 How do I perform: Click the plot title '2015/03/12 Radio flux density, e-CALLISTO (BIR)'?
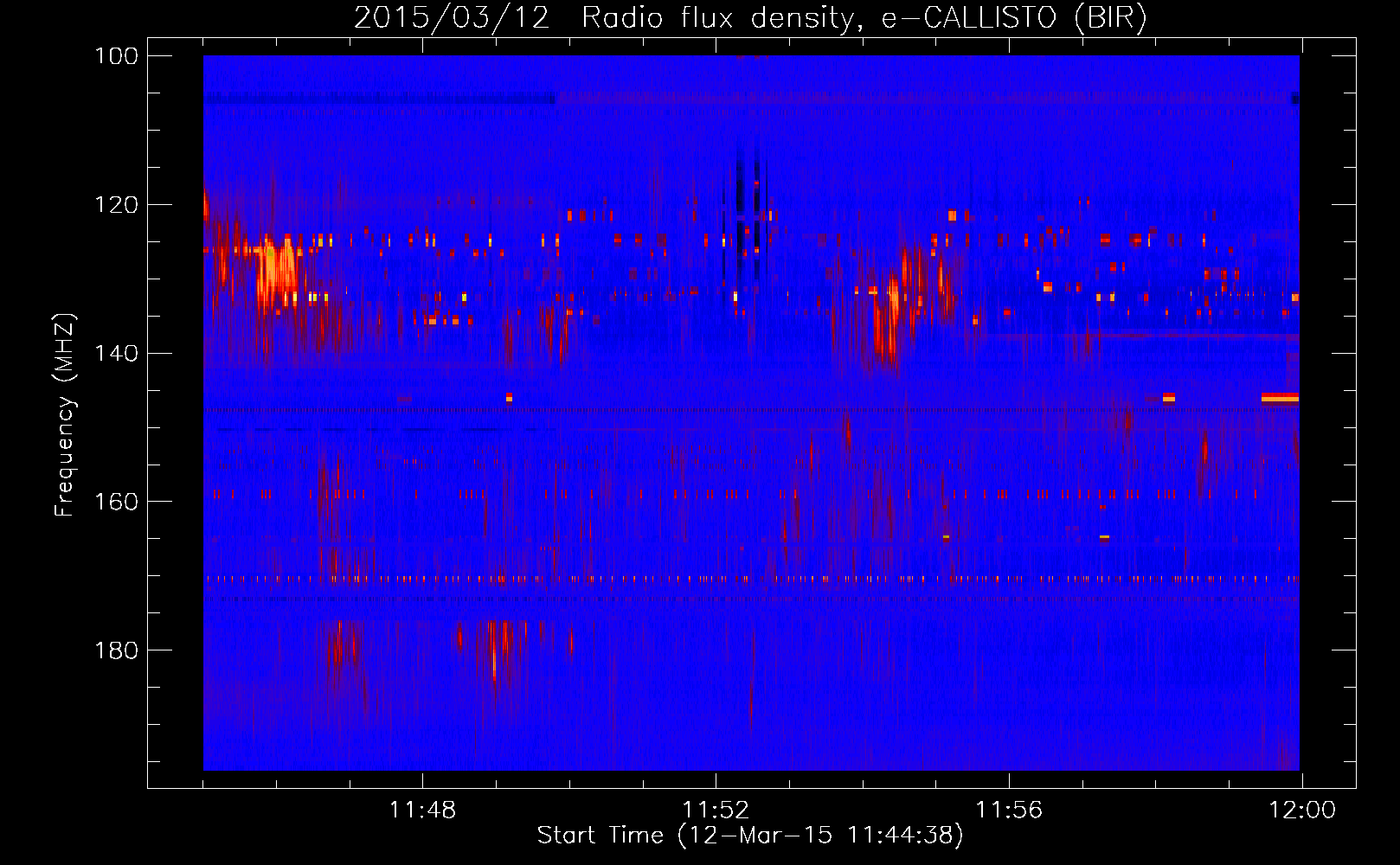(750, 17)
